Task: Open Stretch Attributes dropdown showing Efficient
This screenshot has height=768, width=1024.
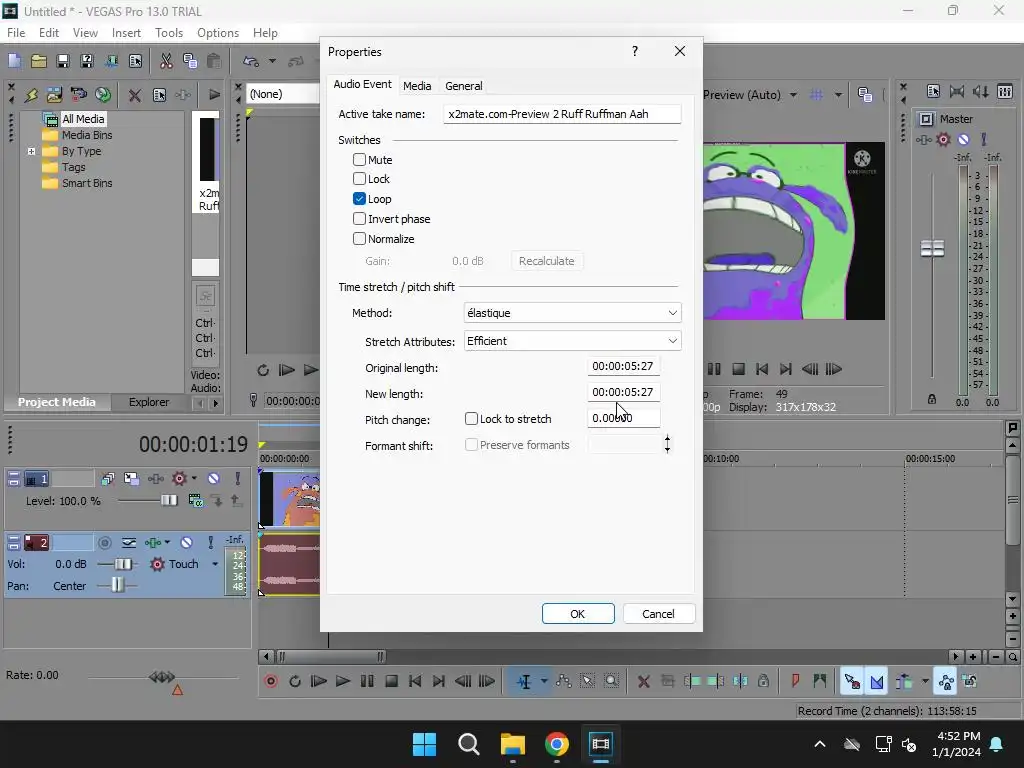Action: point(572,341)
